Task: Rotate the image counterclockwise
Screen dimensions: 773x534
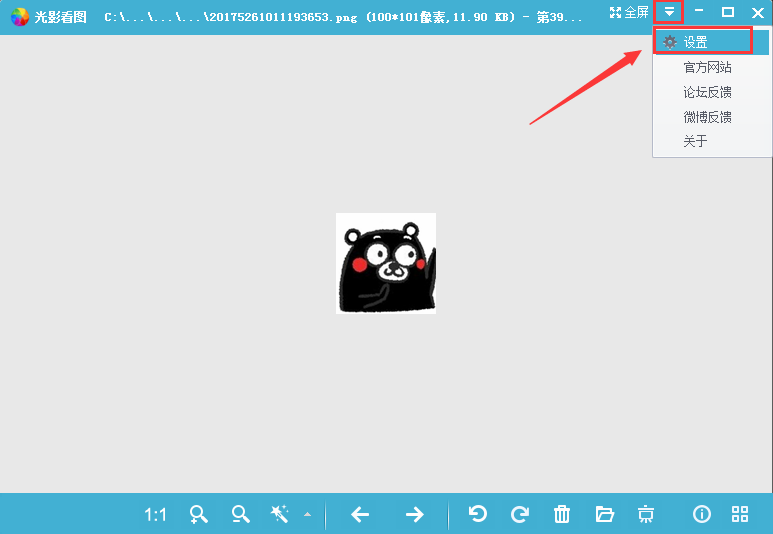Action: pyautogui.click(x=478, y=515)
